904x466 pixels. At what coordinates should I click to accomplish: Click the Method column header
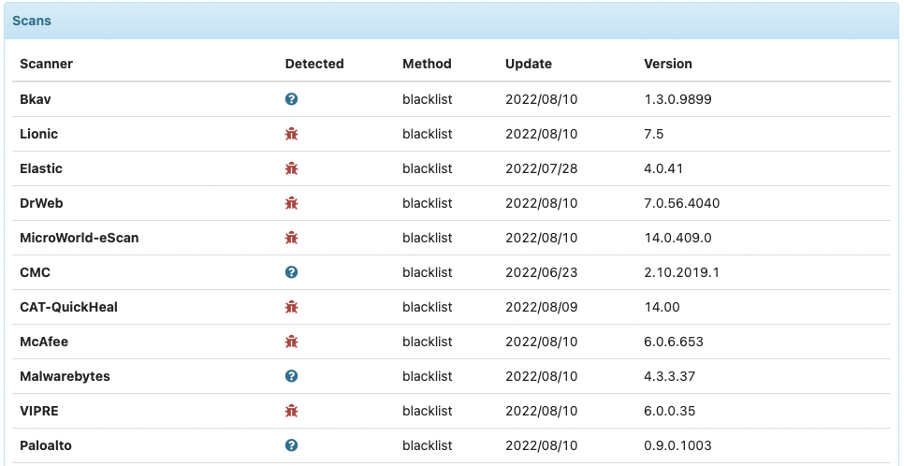coord(427,64)
